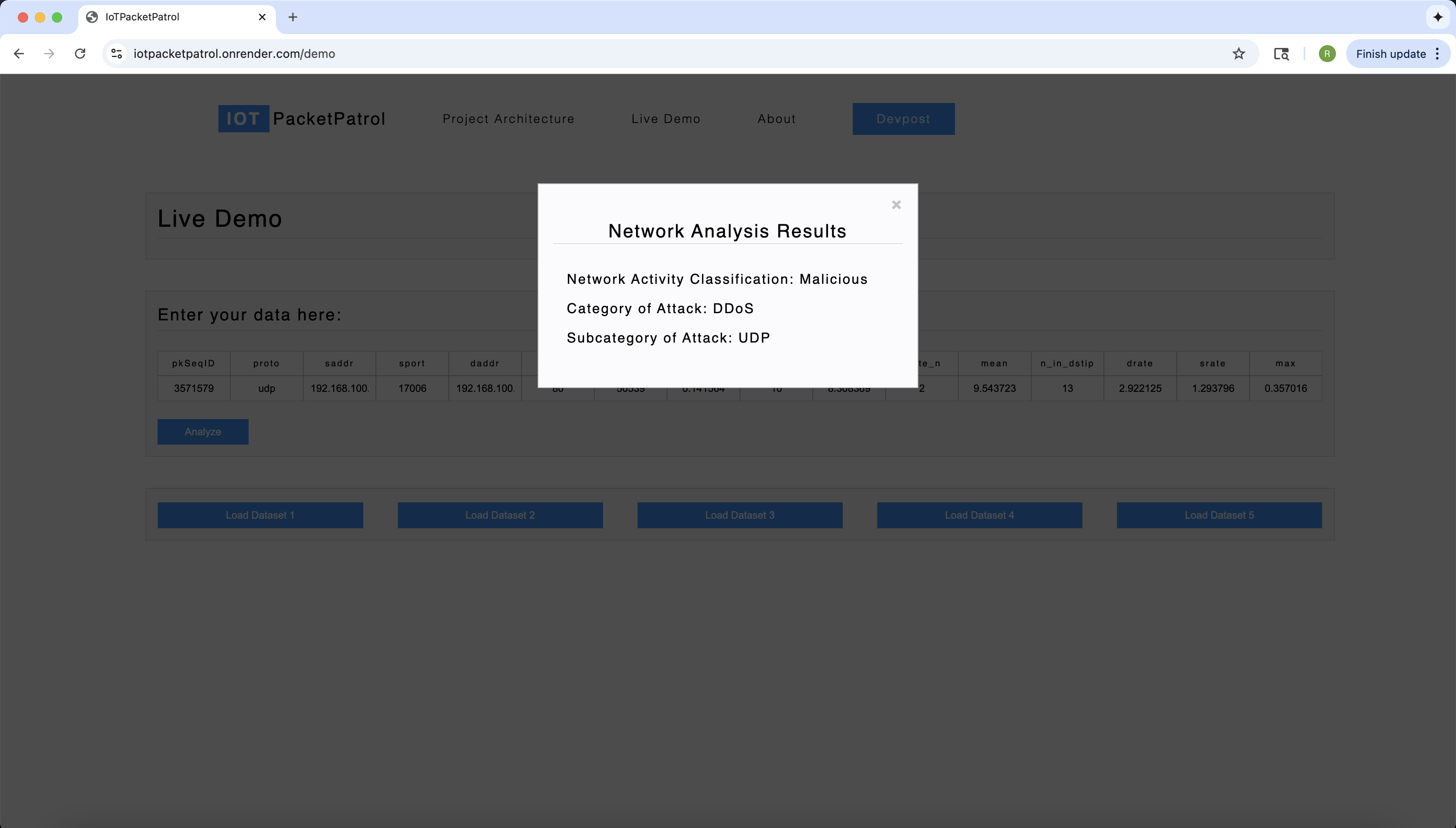Click the browser back arrow
The width and height of the screenshot is (1456, 828).
click(19, 54)
